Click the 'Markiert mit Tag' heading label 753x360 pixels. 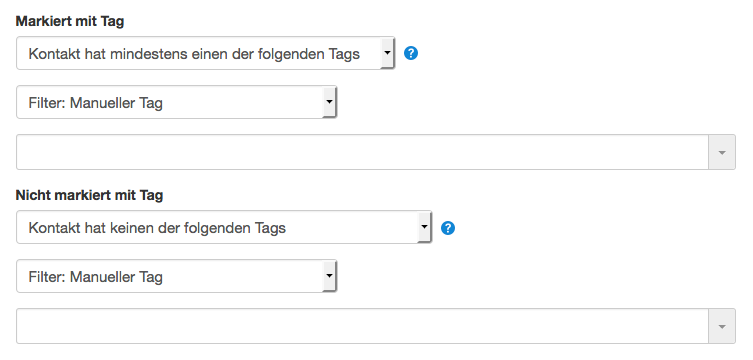click(x=70, y=22)
